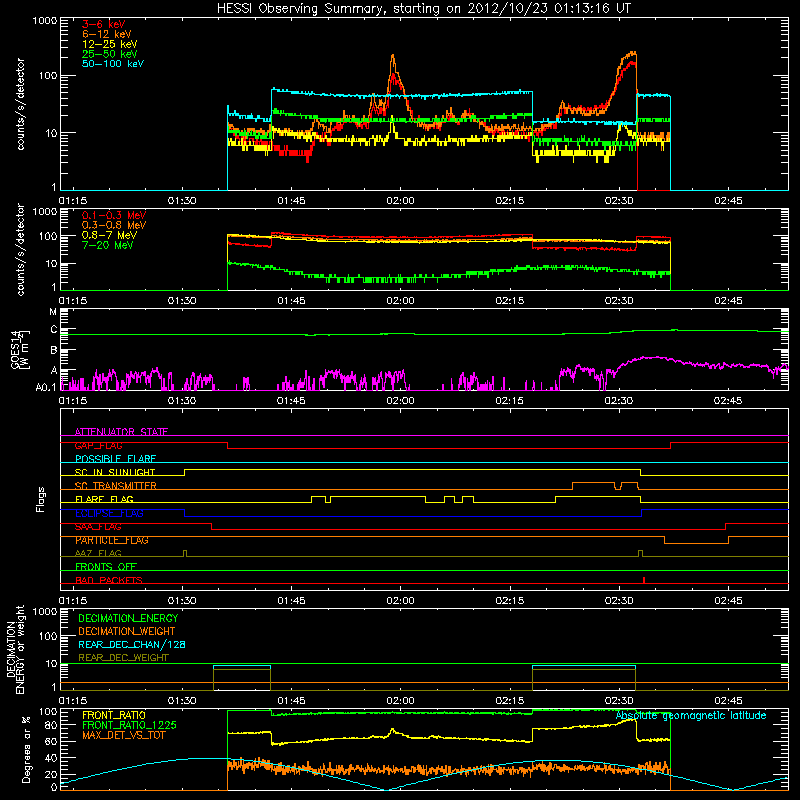Click the FRONT_RATIO legend entry
800x800 pixels.
(114, 715)
